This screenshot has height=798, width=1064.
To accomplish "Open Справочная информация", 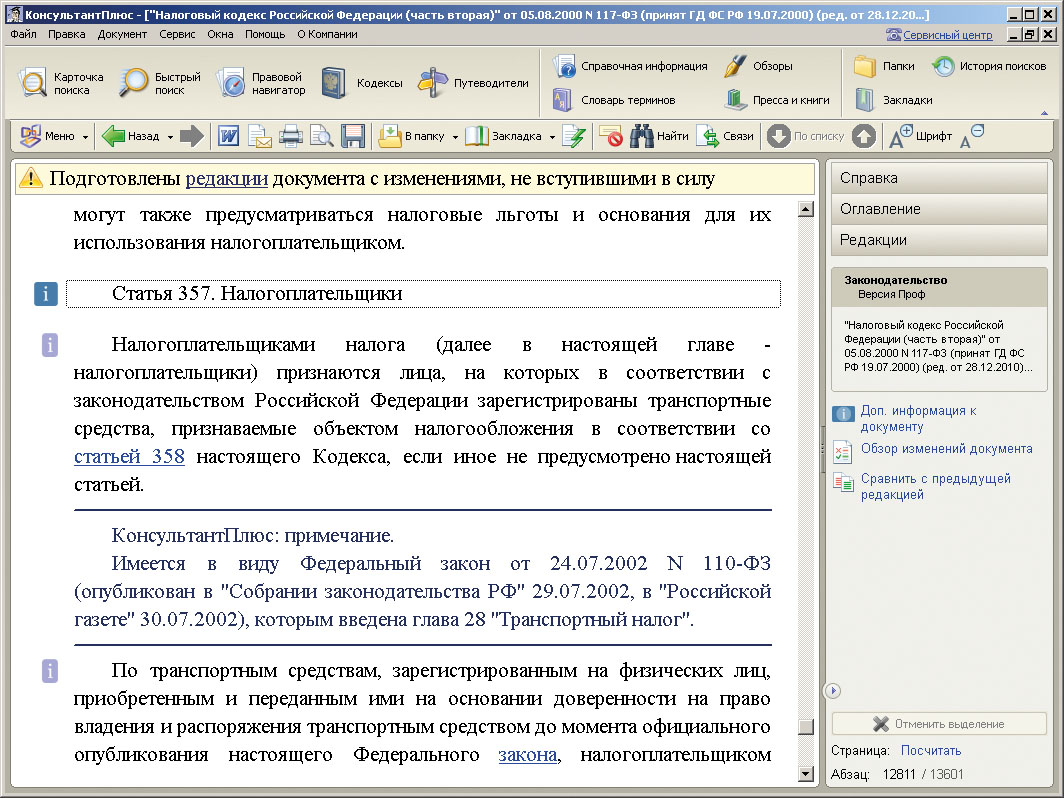I will pos(630,66).
